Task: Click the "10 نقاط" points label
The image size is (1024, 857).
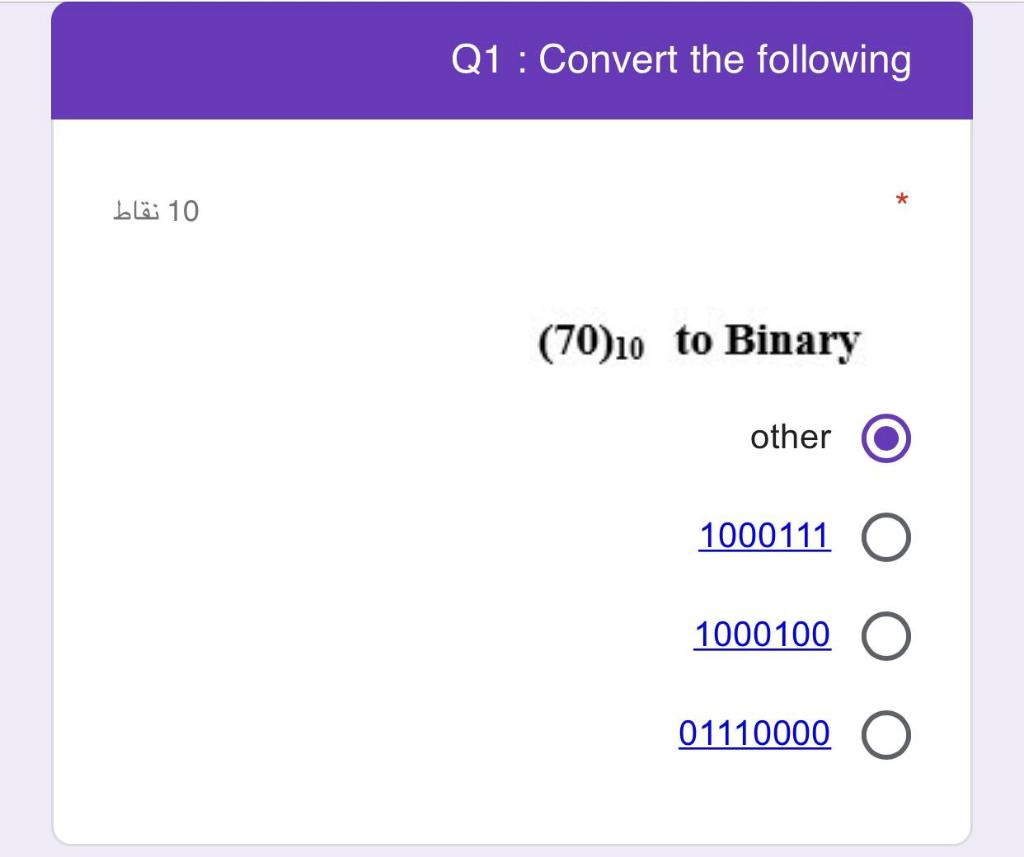Action: click(156, 211)
